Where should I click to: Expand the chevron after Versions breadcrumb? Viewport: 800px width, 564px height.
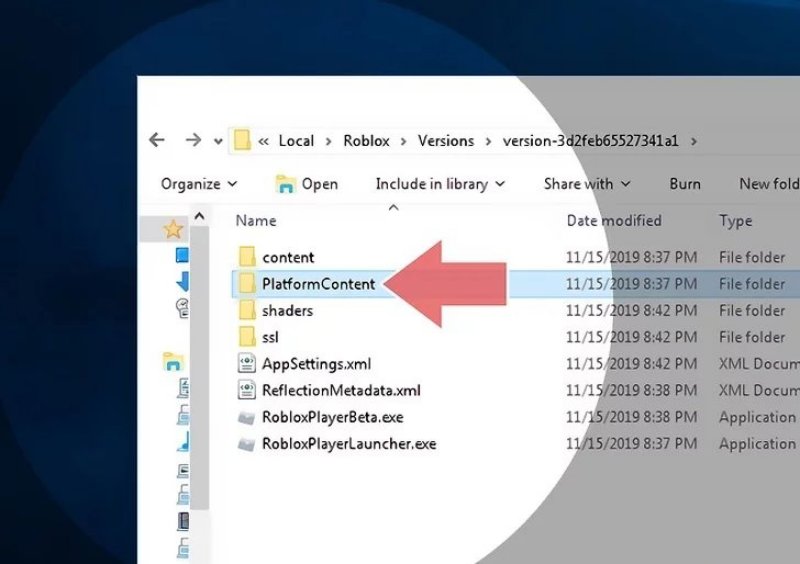[488, 141]
